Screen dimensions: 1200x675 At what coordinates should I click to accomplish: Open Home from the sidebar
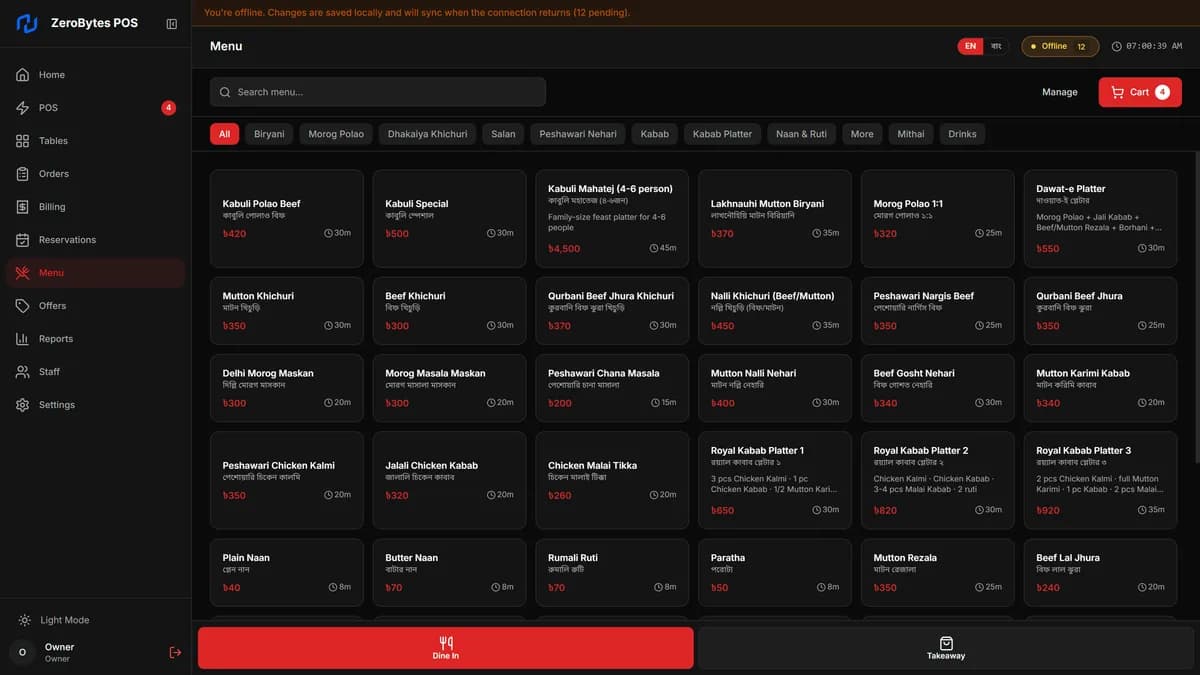[x=95, y=75]
